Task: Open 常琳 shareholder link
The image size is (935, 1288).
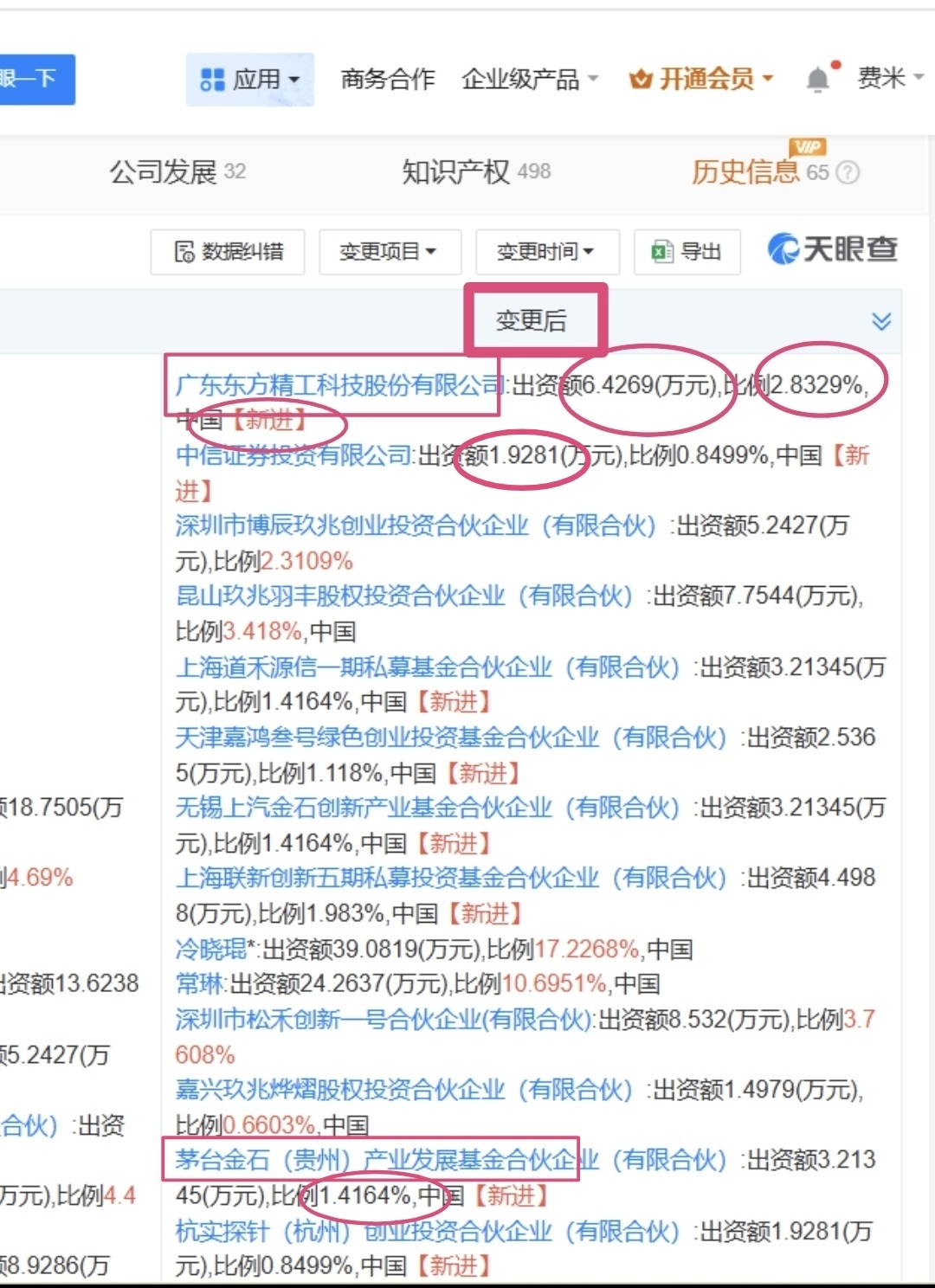Action: 200,984
